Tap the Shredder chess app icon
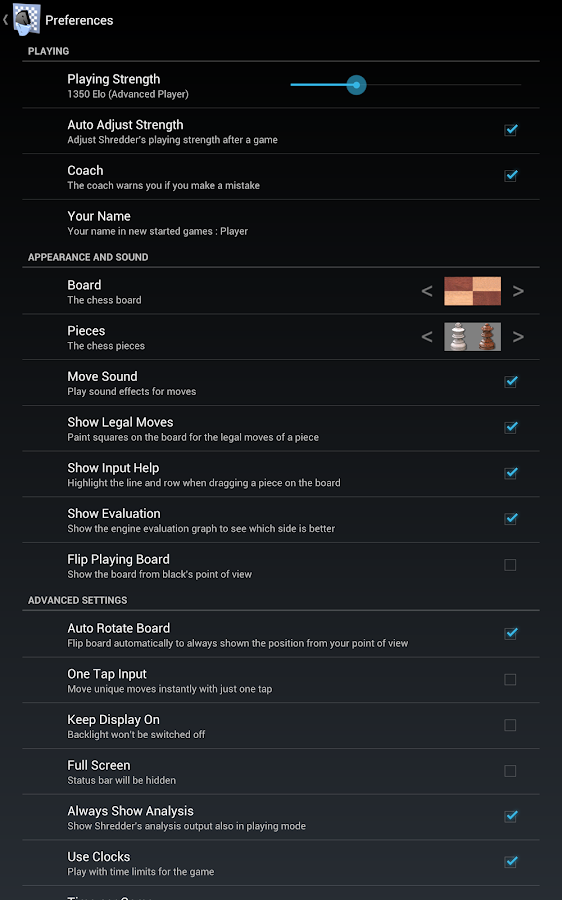The width and height of the screenshot is (562, 900). 26,19
